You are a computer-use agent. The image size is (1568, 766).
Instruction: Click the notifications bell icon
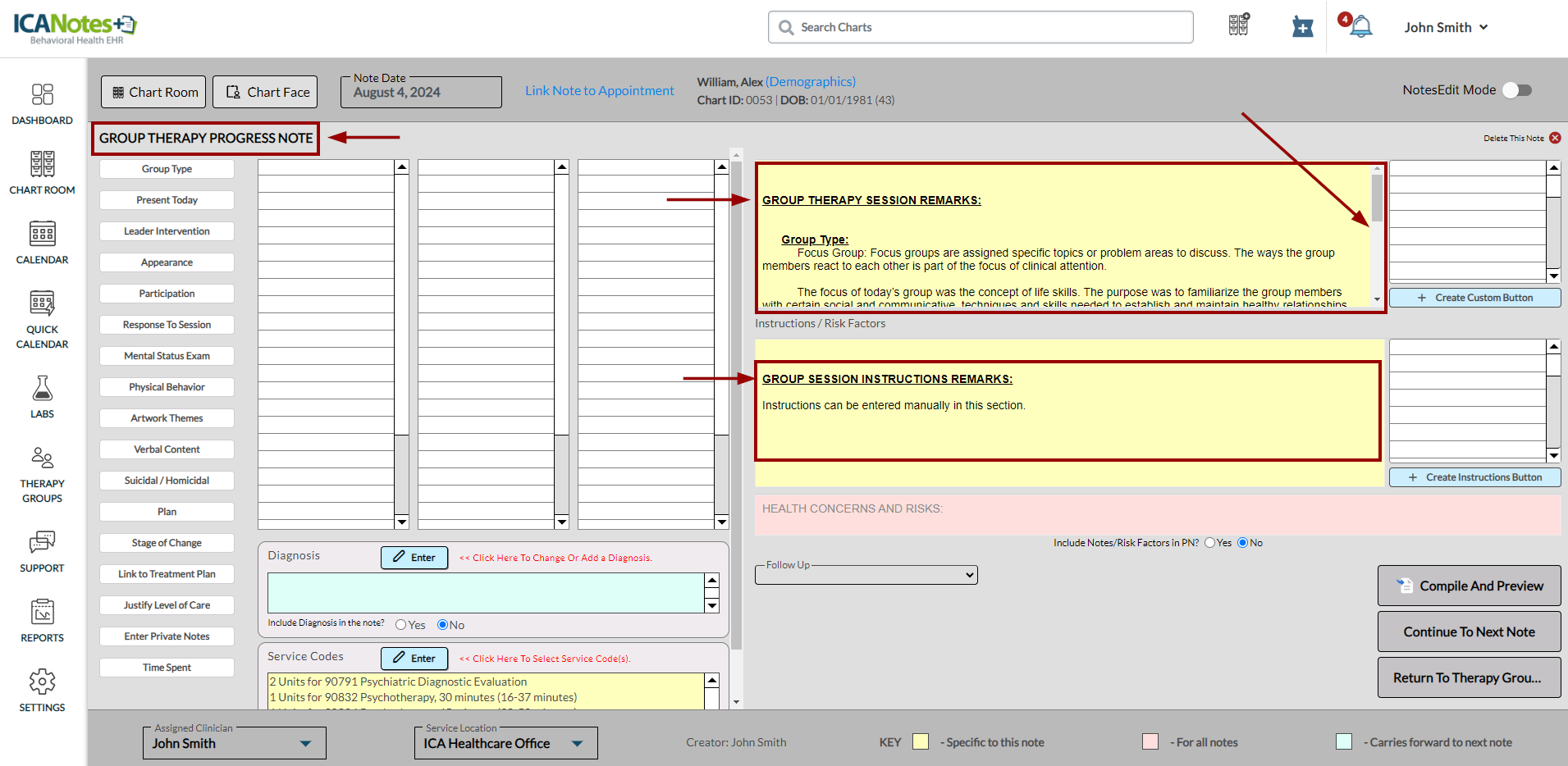pos(1360,27)
